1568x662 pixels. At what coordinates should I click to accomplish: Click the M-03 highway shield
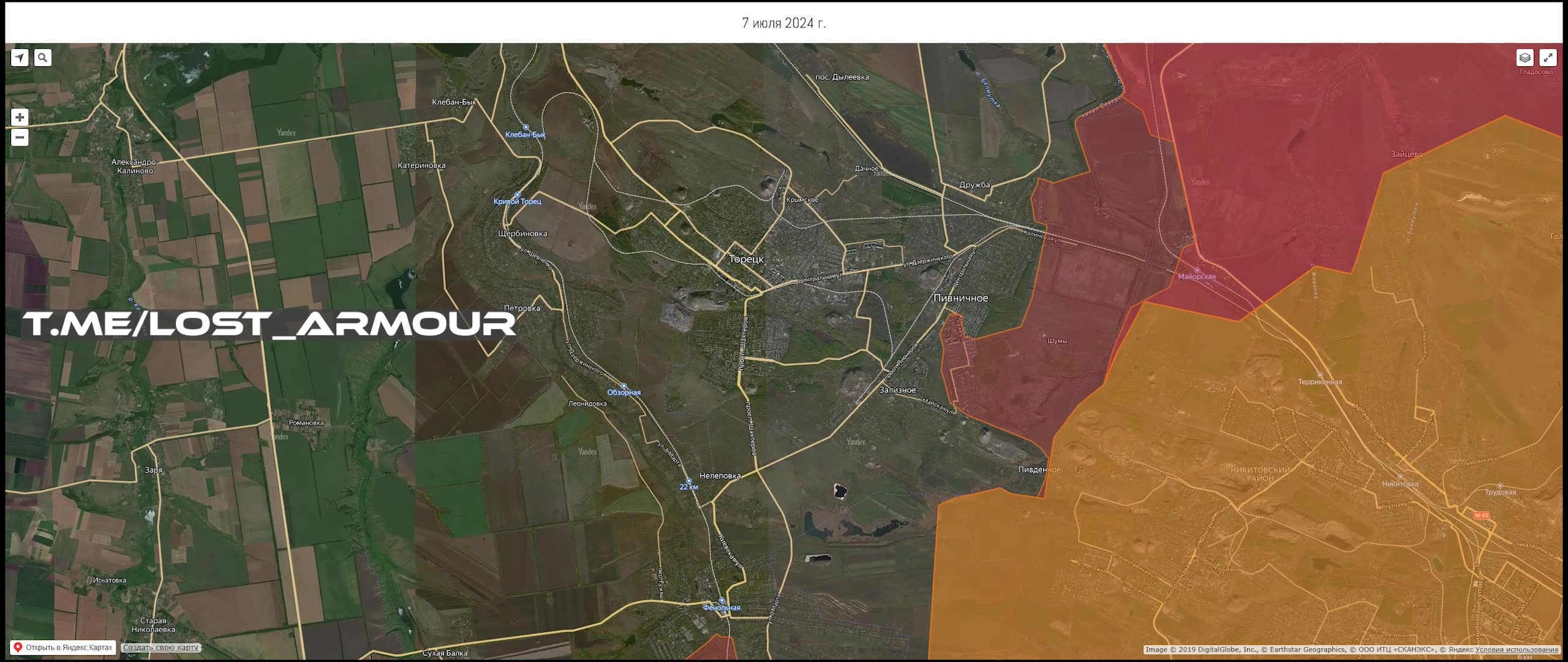click(x=1481, y=516)
